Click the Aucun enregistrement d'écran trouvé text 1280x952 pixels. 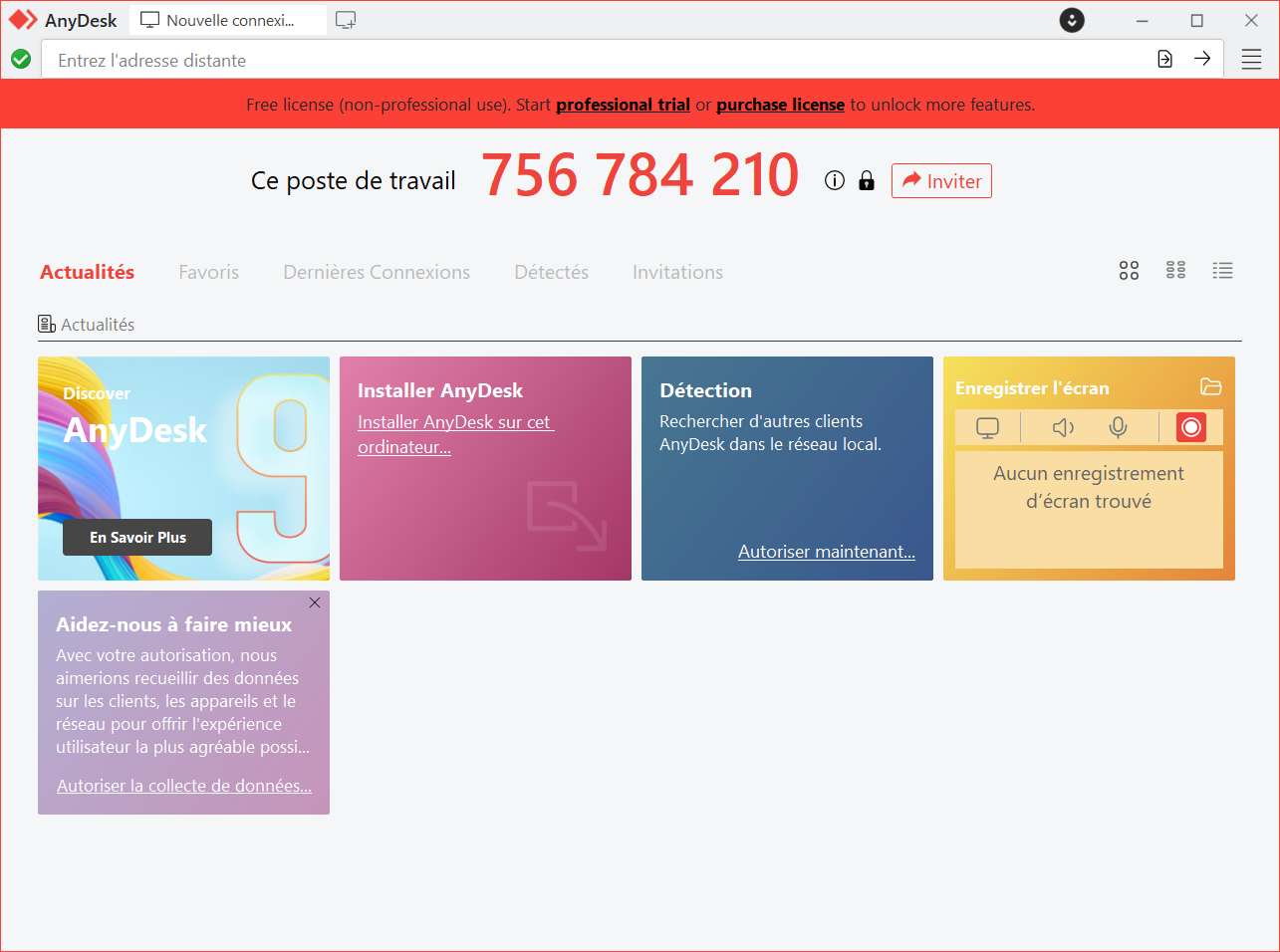(1089, 487)
